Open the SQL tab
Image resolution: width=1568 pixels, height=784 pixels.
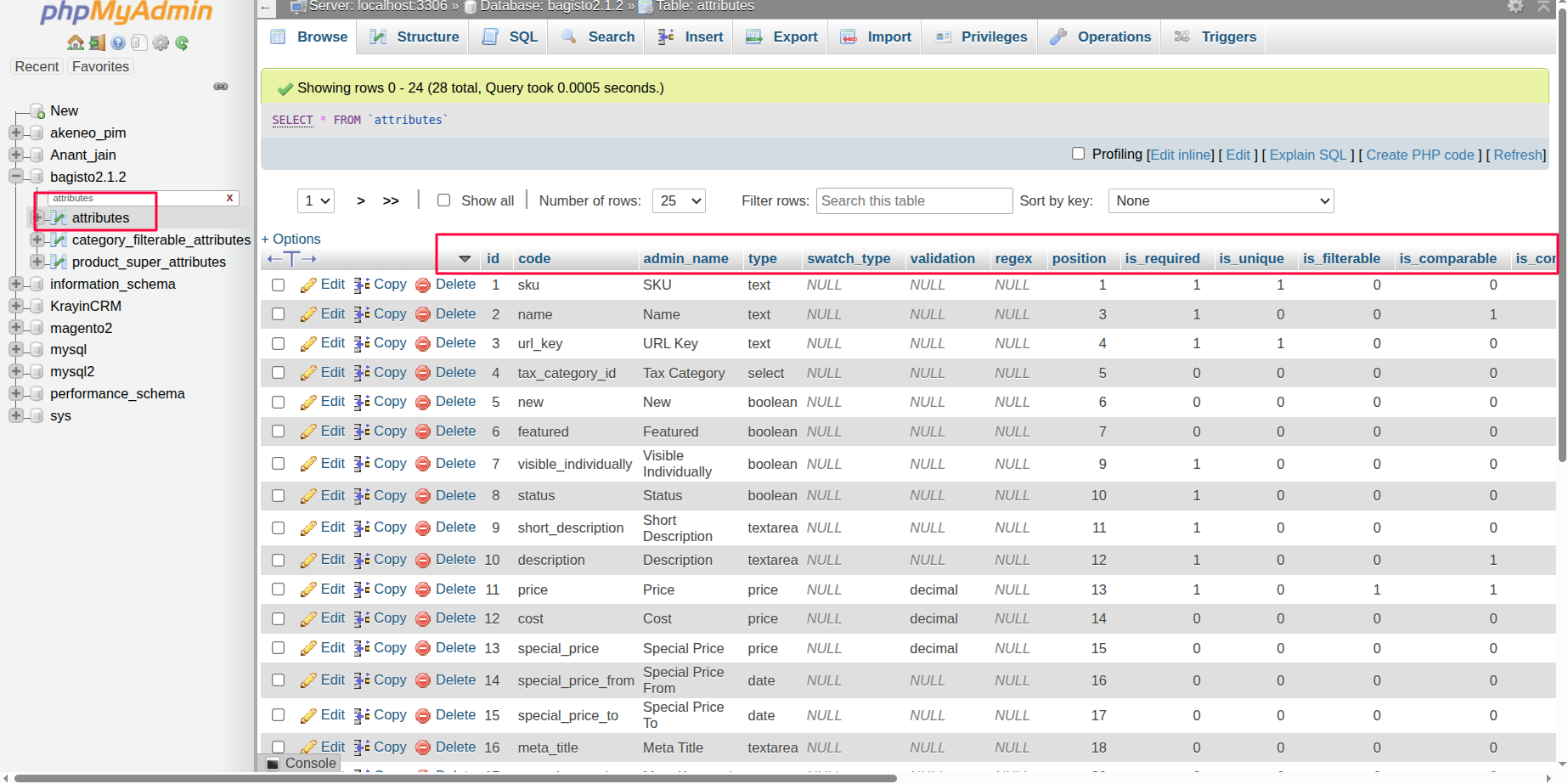coord(509,37)
